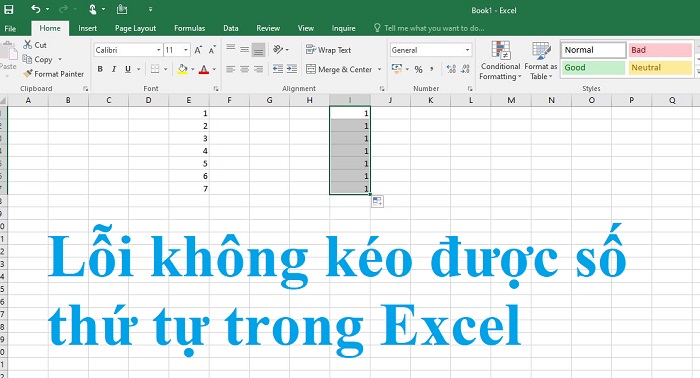Open the Merge & Center dropdown arrow
Image resolution: width=700 pixels, height=378 pixels.
tap(379, 69)
